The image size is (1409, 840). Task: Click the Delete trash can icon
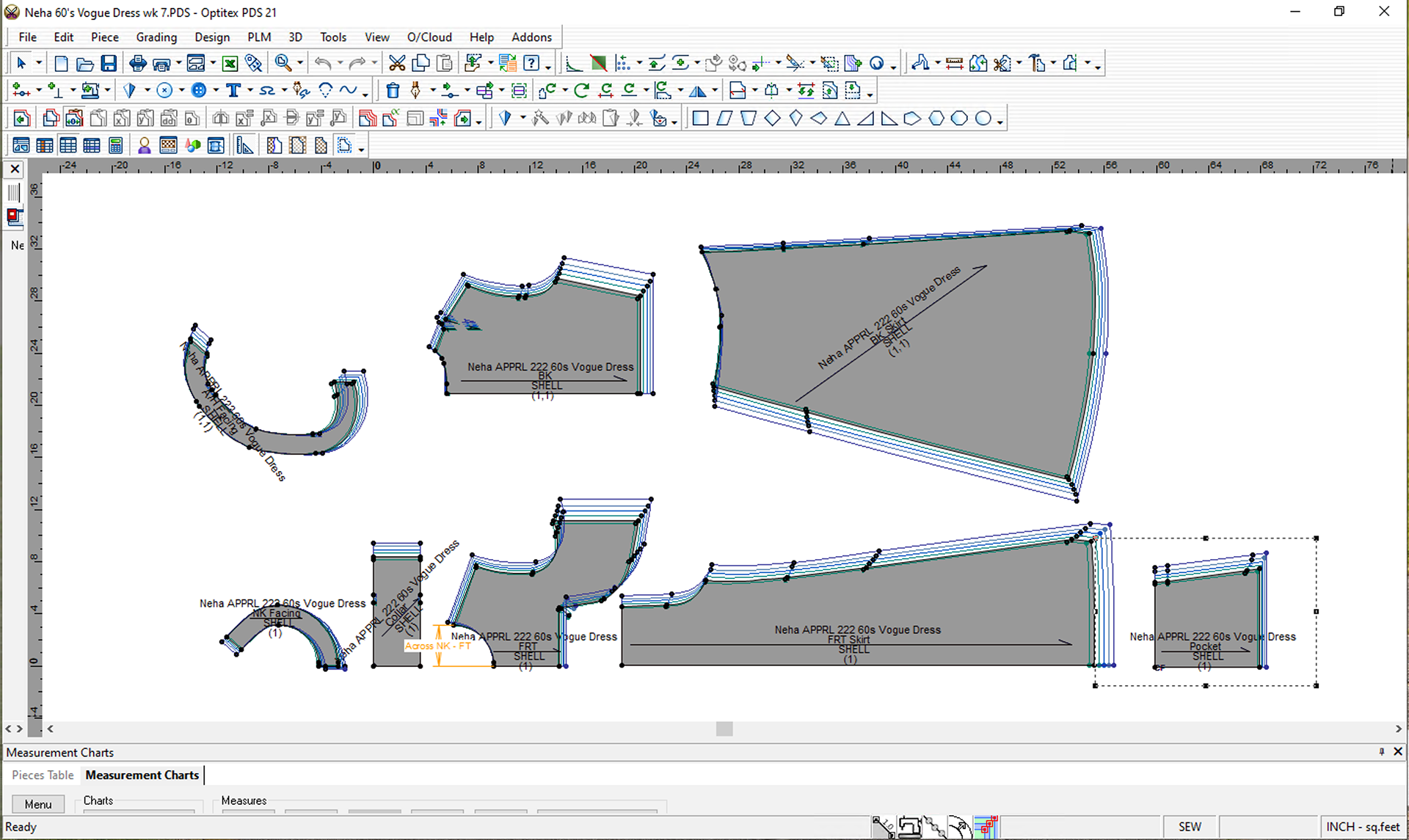(393, 90)
